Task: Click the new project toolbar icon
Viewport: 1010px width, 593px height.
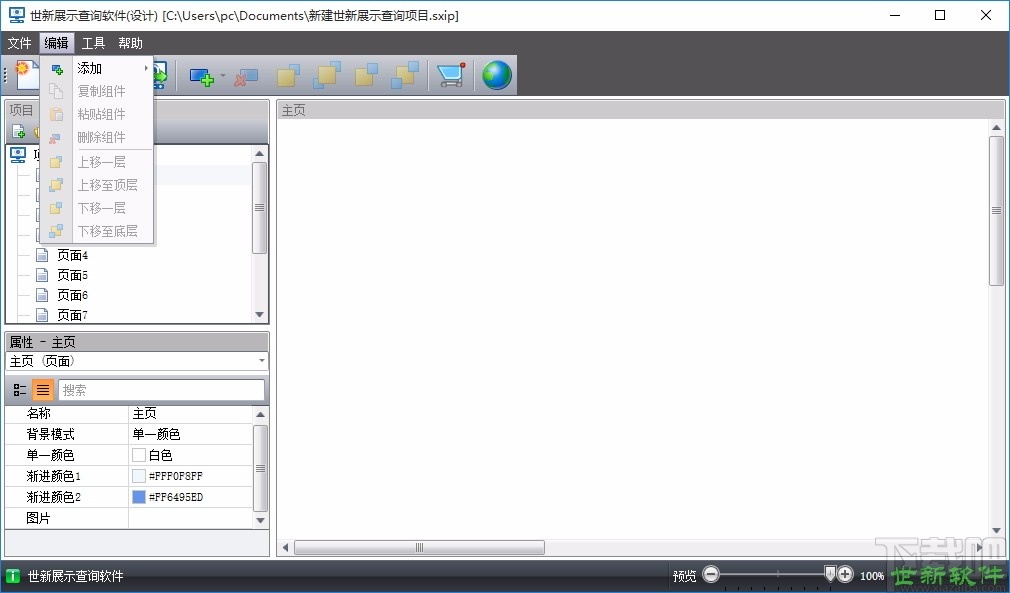Action: (26, 75)
